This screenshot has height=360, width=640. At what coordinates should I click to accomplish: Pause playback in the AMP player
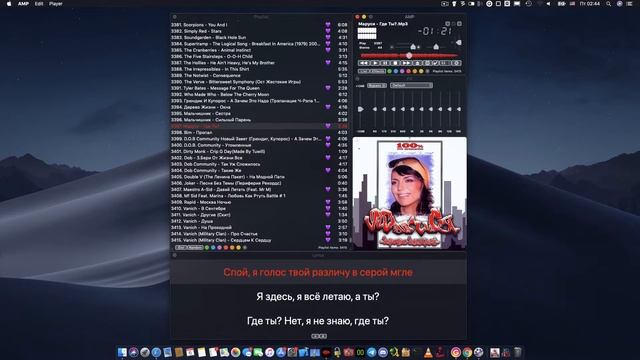(385, 63)
